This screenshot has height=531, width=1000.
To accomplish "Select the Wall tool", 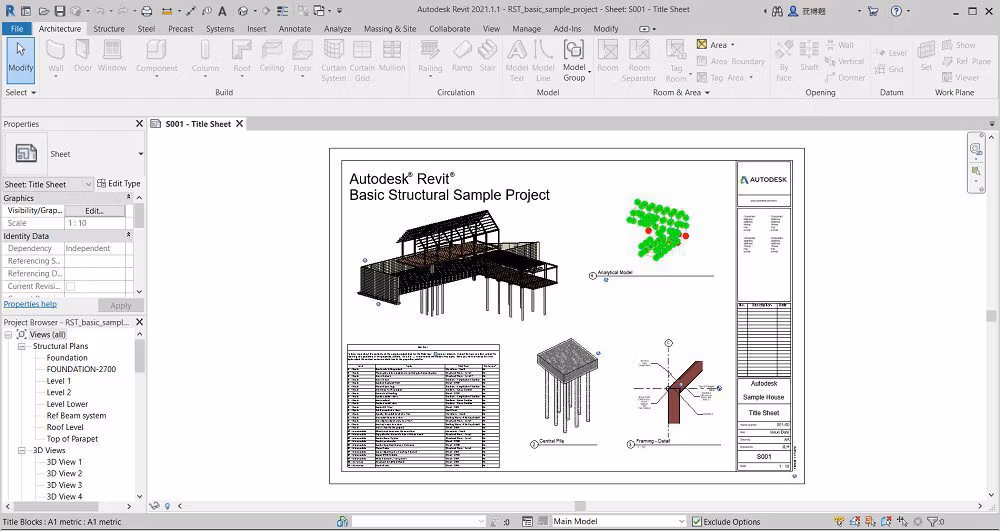I will pyautogui.click(x=55, y=58).
